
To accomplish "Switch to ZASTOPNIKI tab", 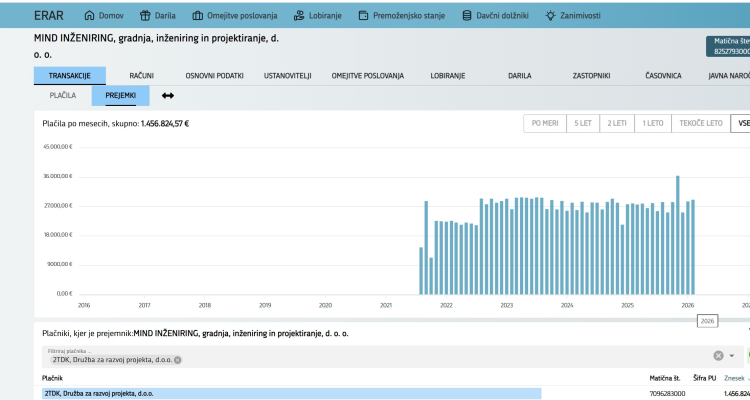I will (x=591, y=76).
